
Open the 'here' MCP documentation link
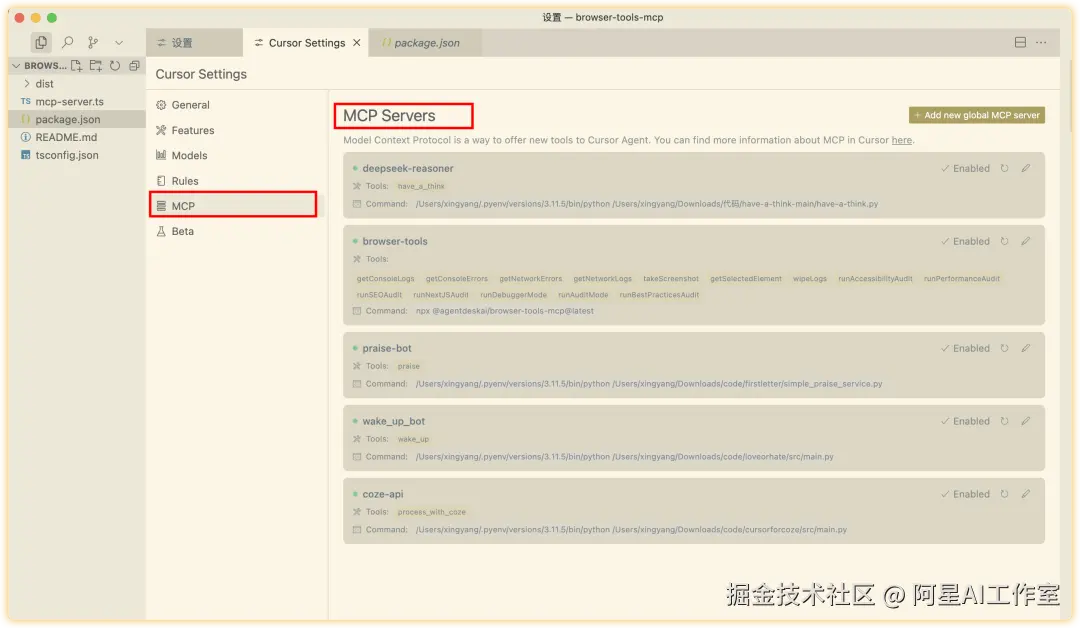(x=901, y=140)
